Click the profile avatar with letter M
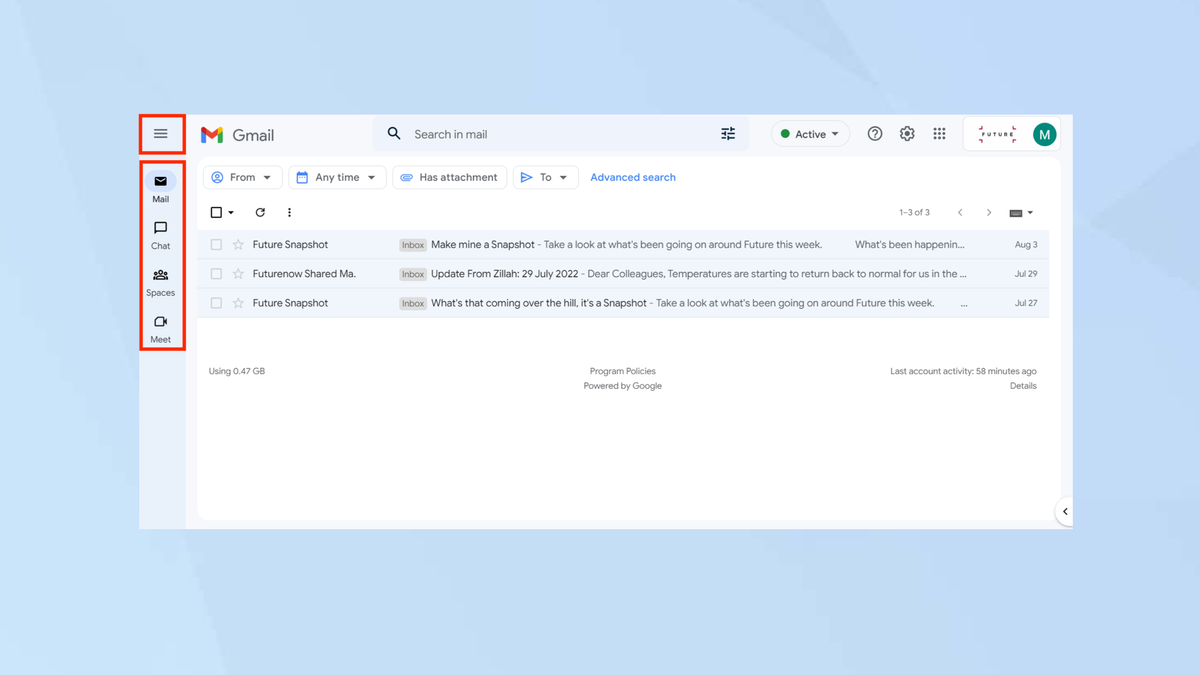 1044,133
